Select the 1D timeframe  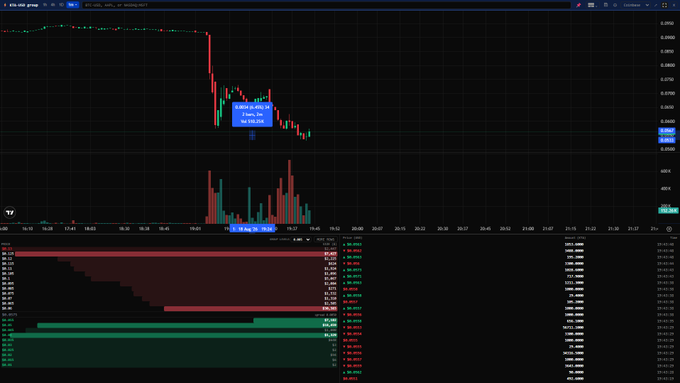pos(61,5)
